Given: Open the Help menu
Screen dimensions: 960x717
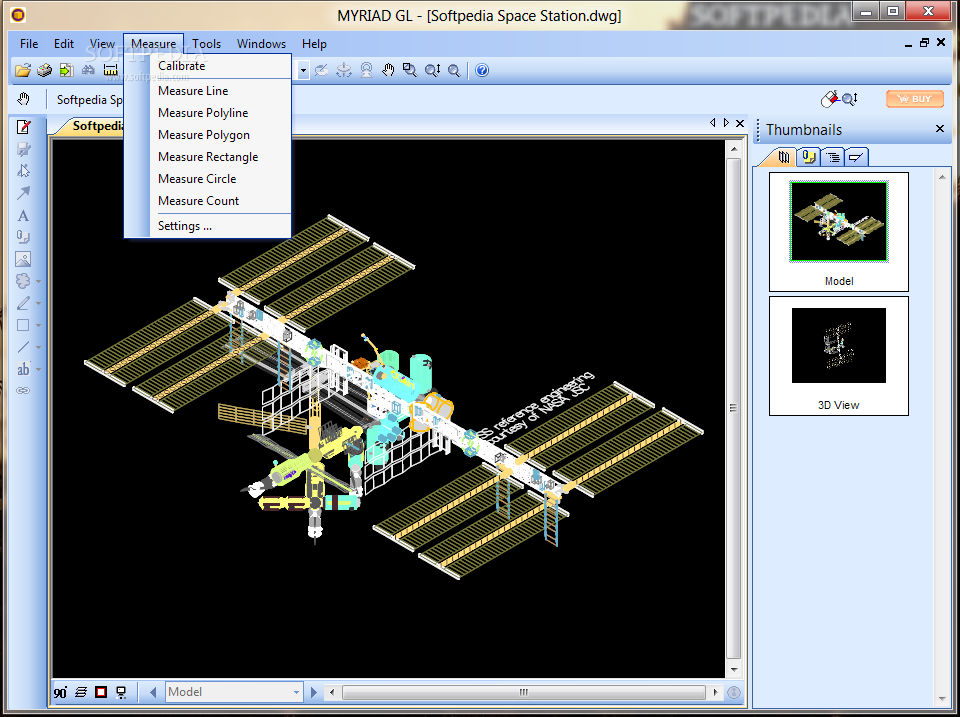Looking at the screenshot, I should [x=314, y=44].
